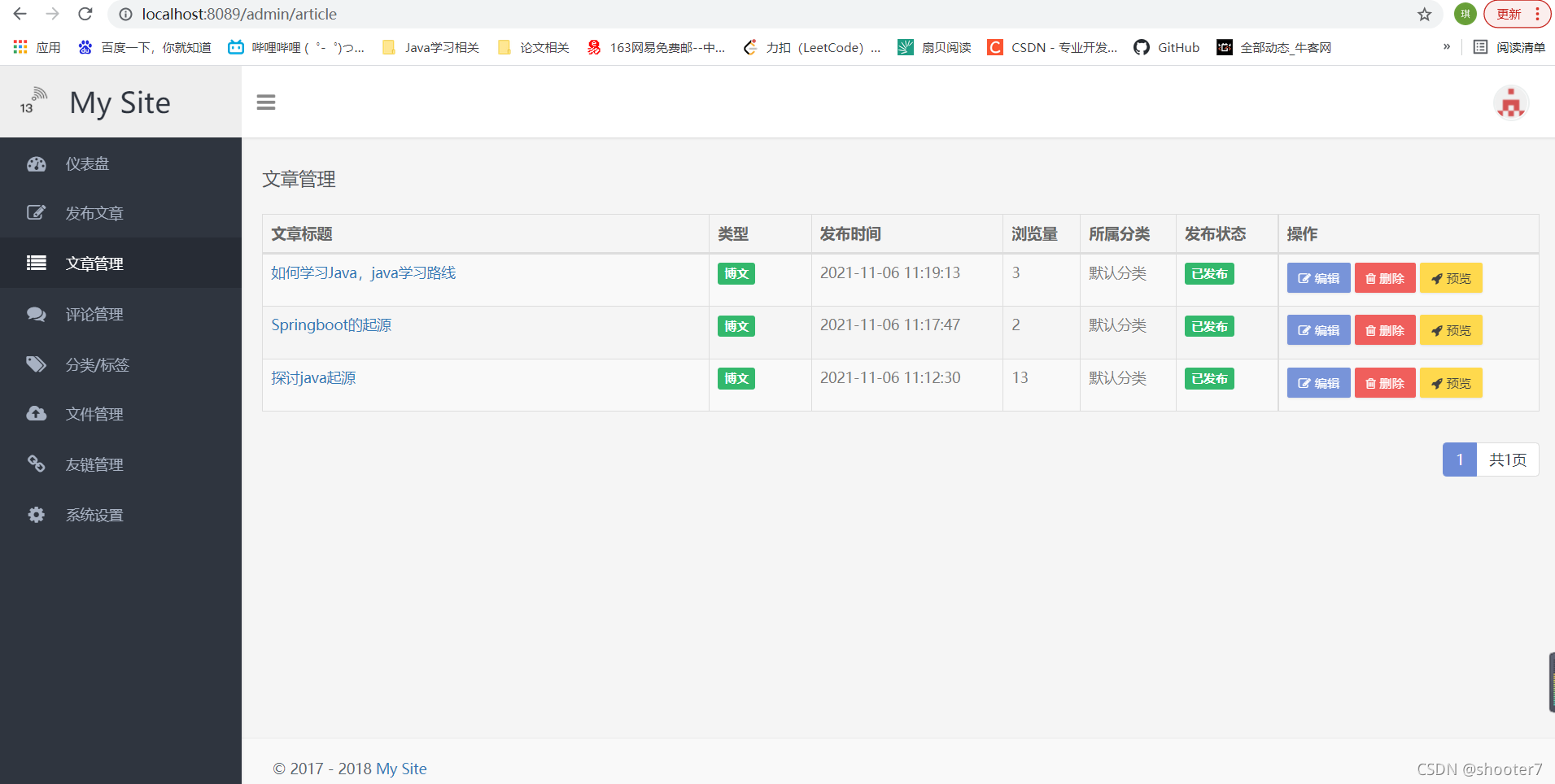Image resolution: width=1555 pixels, height=784 pixels.
Task: Preview the Springboot的起源 article
Action: point(1451,330)
